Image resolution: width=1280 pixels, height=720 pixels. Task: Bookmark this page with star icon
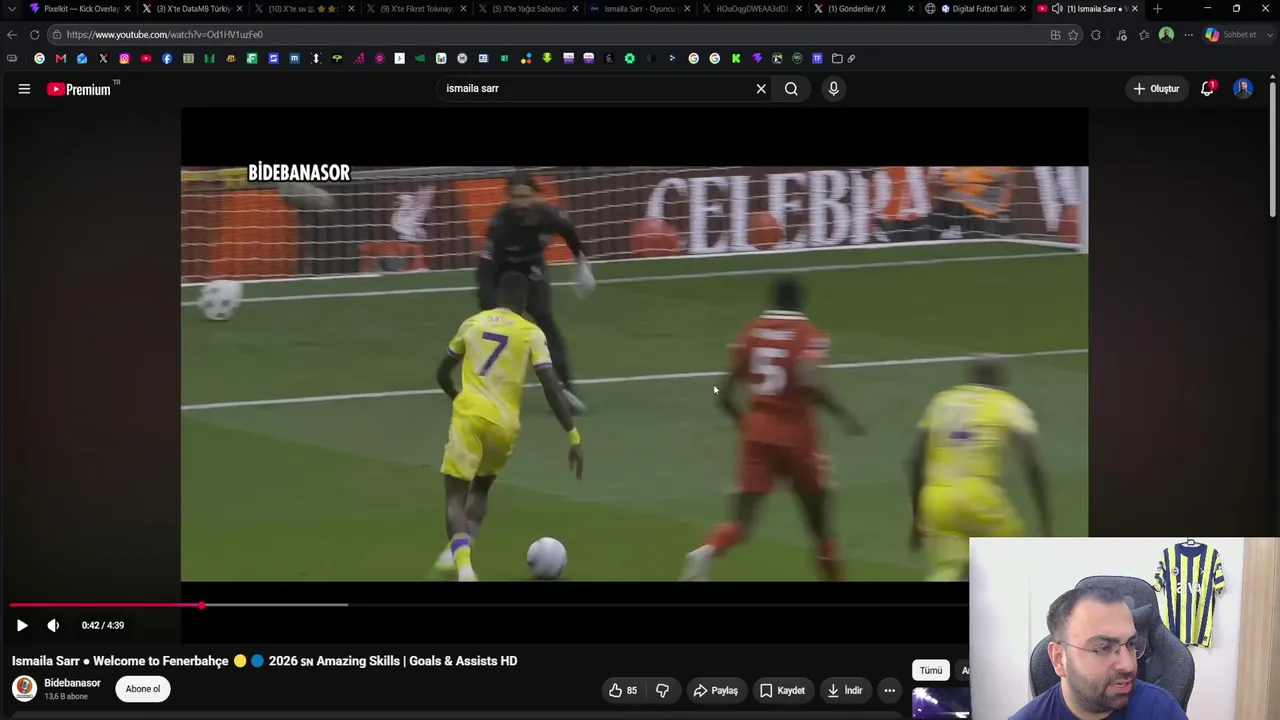[1074, 35]
